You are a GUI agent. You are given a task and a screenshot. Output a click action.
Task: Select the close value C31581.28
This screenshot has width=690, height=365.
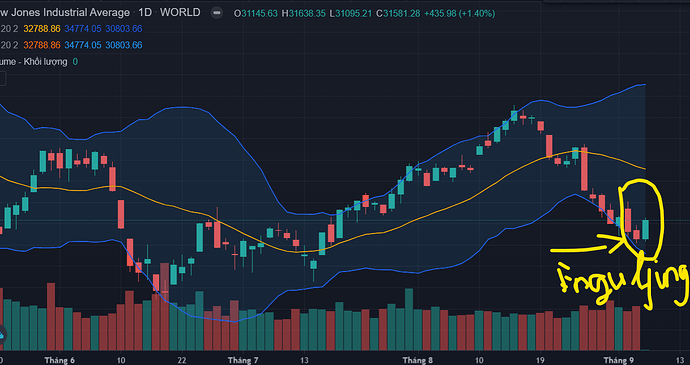click(x=398, y=14)
